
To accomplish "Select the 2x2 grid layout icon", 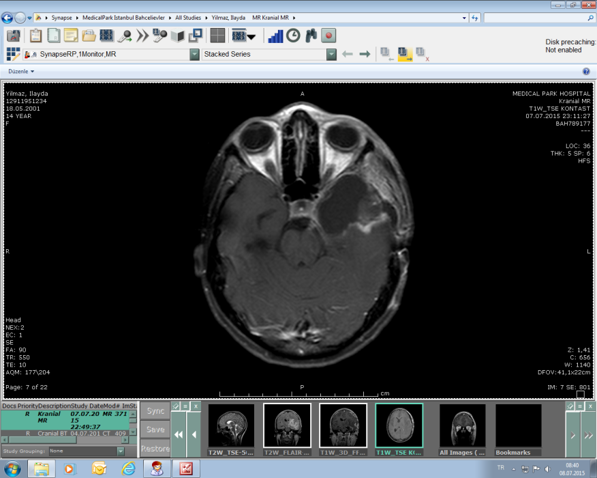I will click(x=217, y=35).
